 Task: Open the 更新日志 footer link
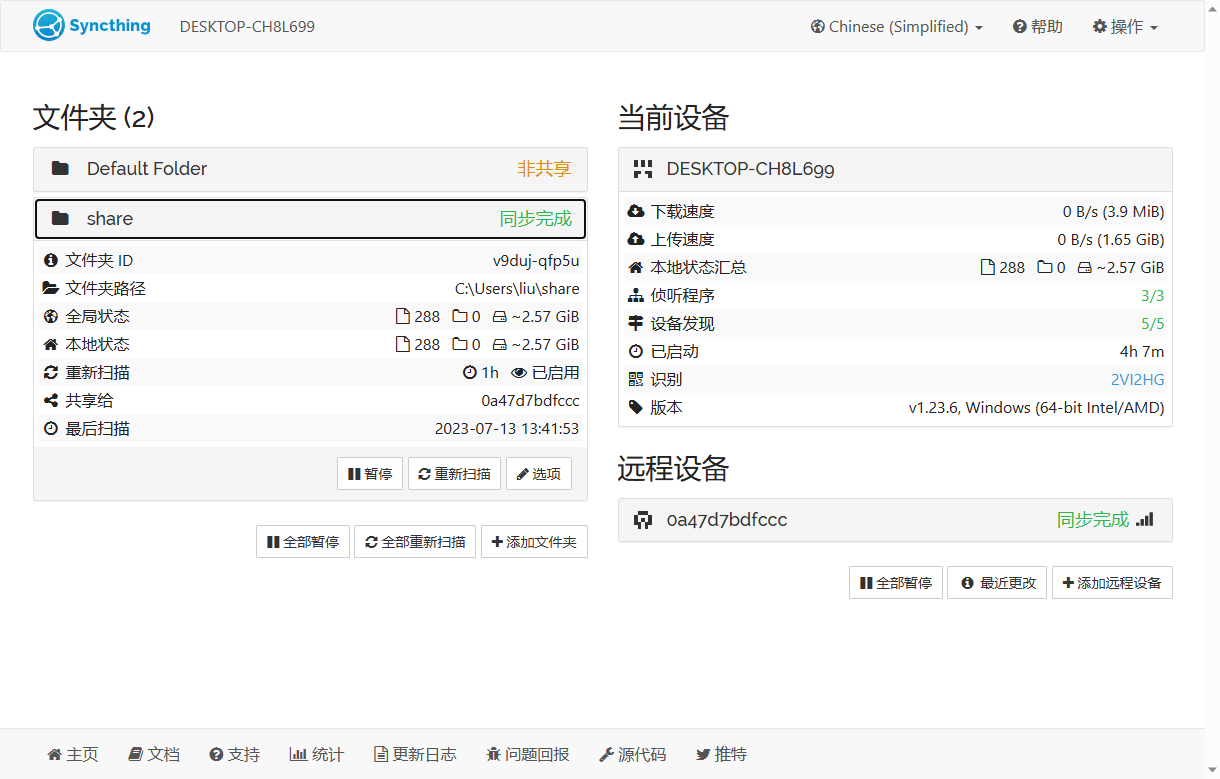pos(415,755)
